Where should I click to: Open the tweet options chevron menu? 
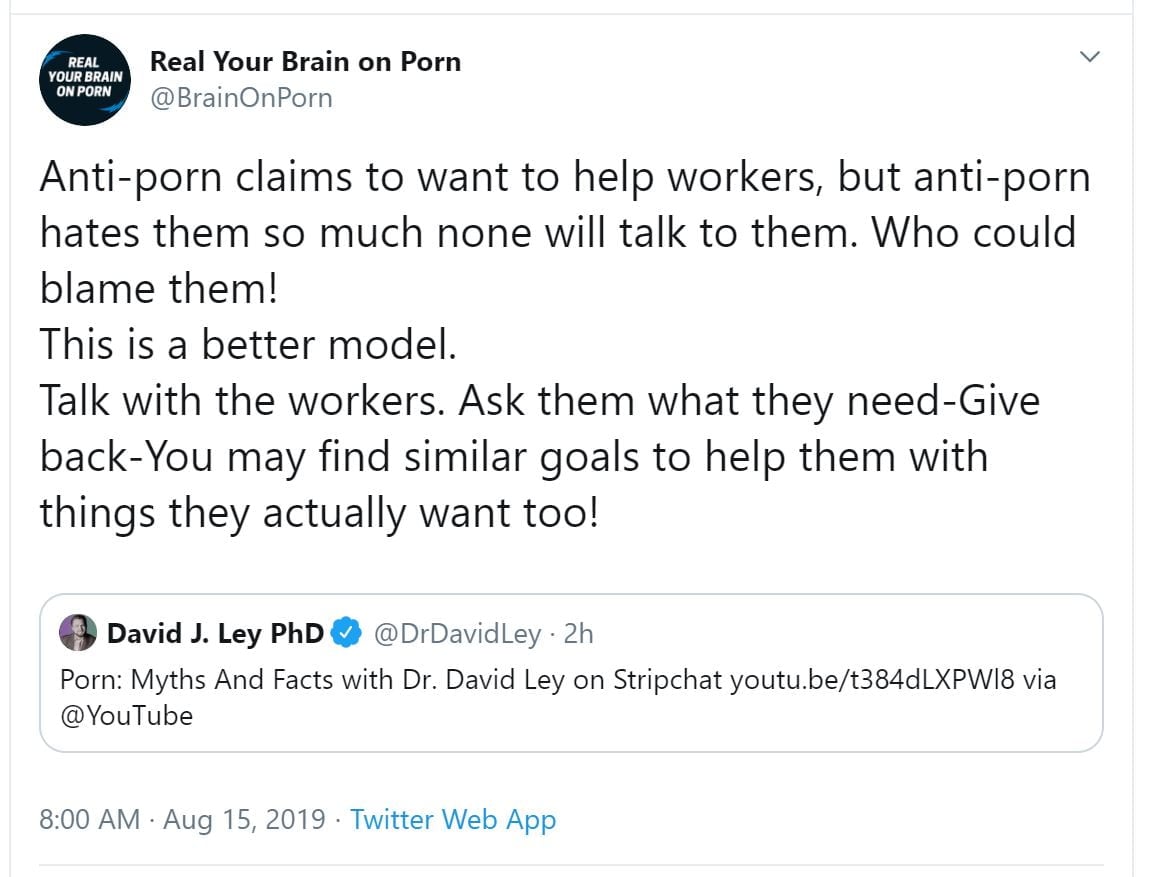[1090, 58]
